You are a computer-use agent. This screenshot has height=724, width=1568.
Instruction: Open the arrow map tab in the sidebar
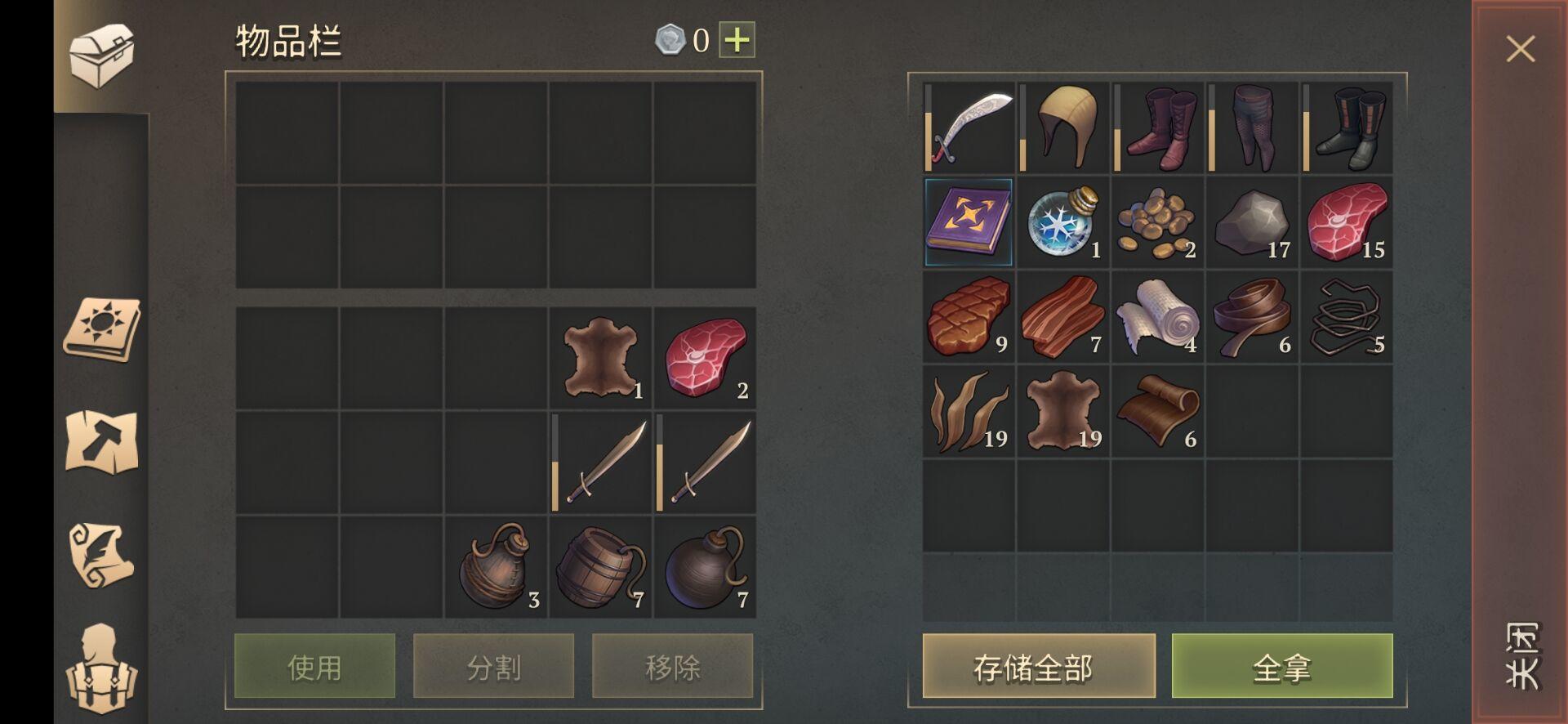click(x=101, y=442)
